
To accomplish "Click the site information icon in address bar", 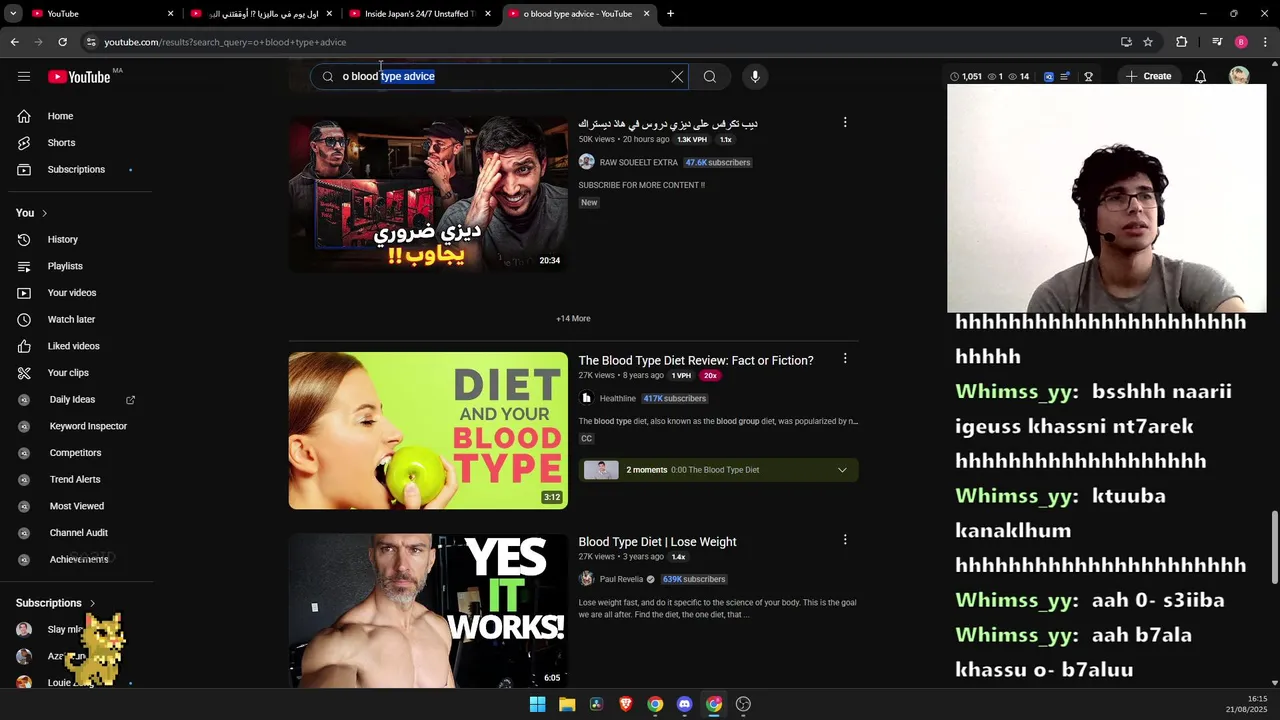I will [x=91, y=42].
